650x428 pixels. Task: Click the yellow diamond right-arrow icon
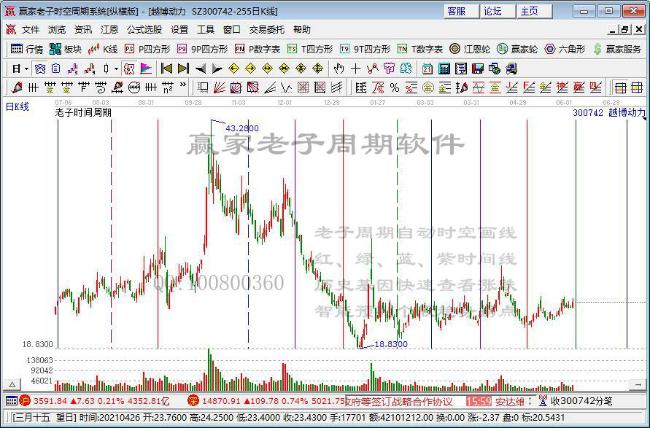coord(250,68)
